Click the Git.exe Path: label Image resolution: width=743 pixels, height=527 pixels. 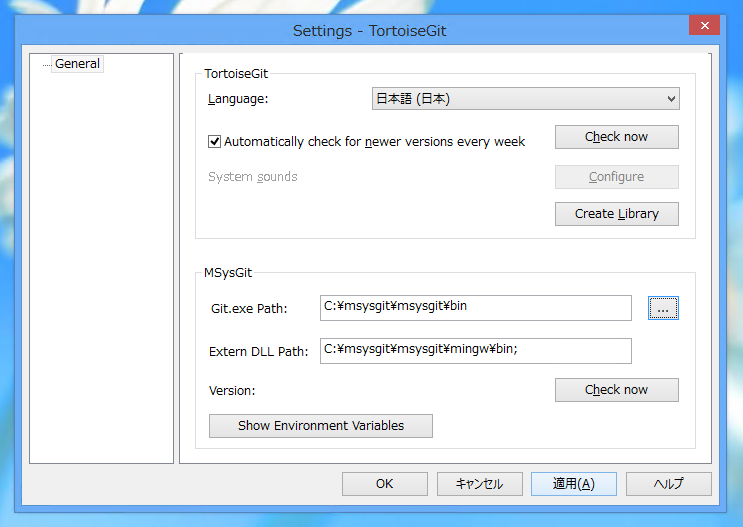click(x=249, y=309)
